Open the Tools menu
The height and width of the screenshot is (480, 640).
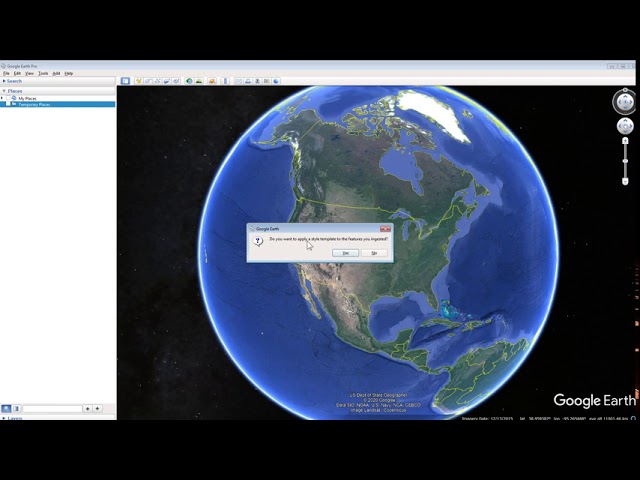(43, 73)
